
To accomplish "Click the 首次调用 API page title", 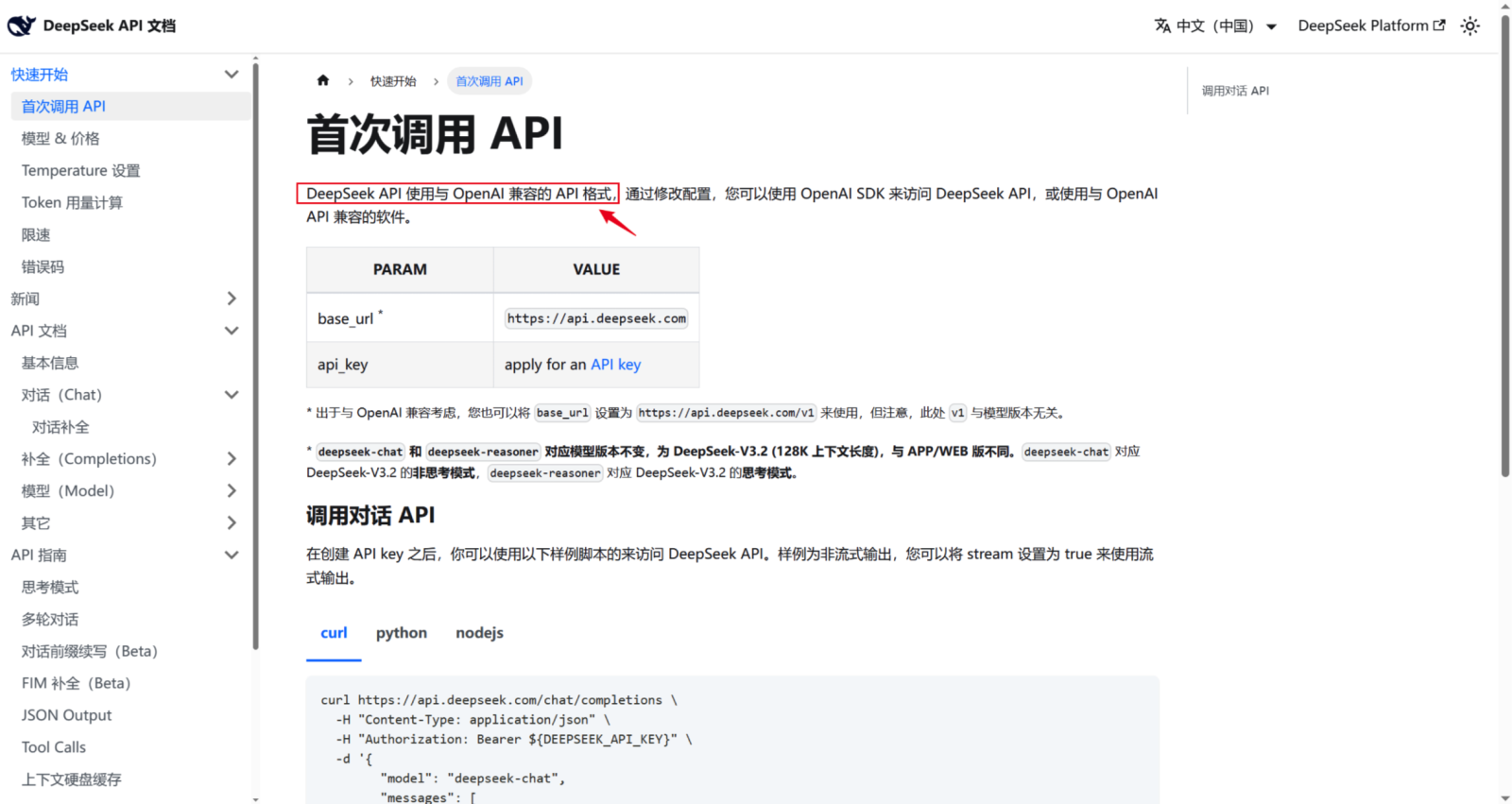I will coord(435,133).
